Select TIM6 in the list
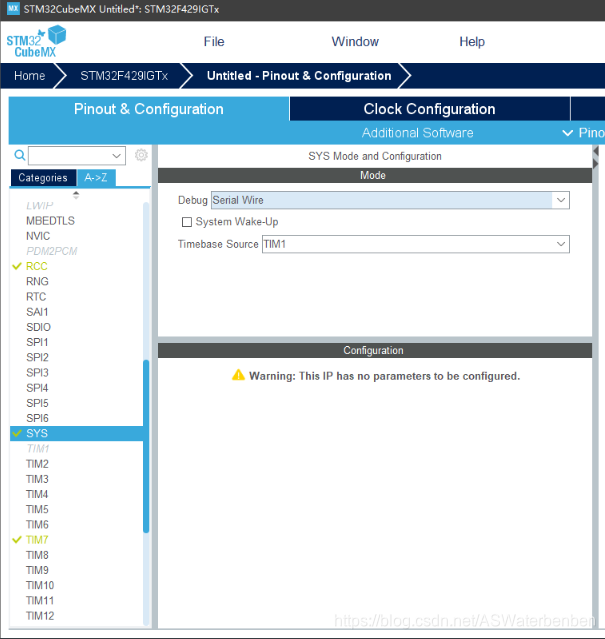 (37, 524)
